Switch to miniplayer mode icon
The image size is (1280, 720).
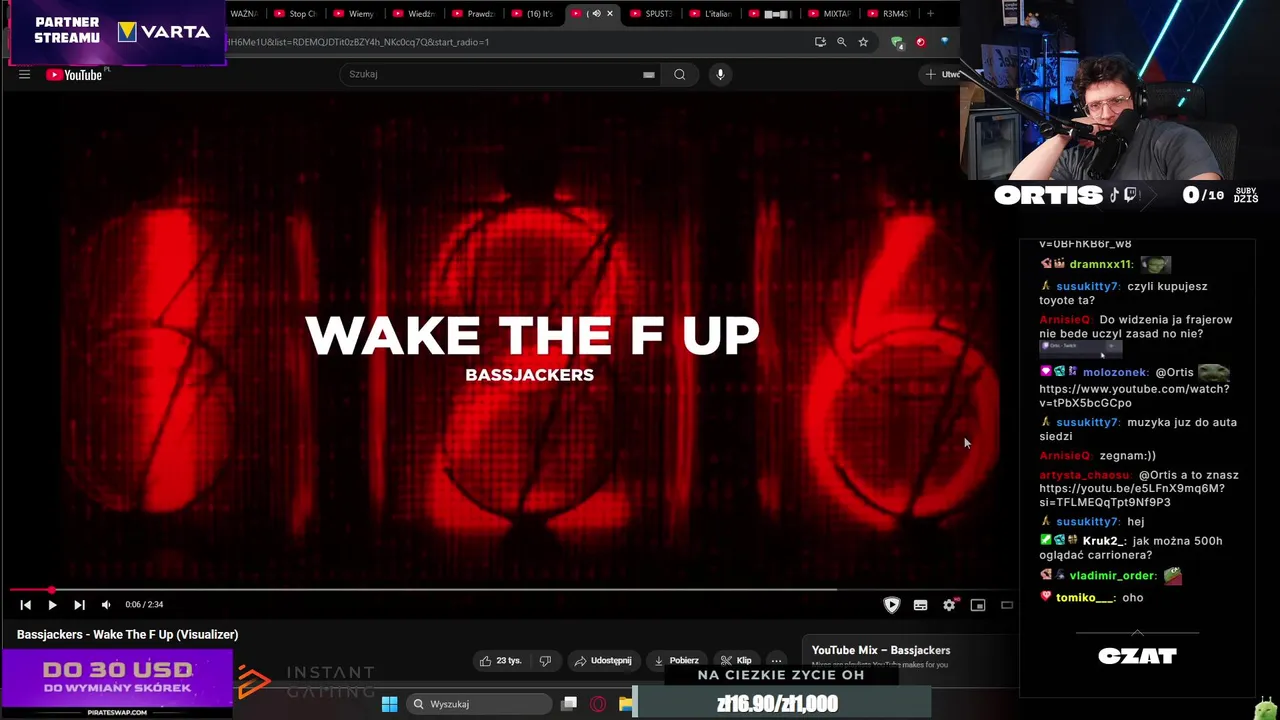[978, 605]
